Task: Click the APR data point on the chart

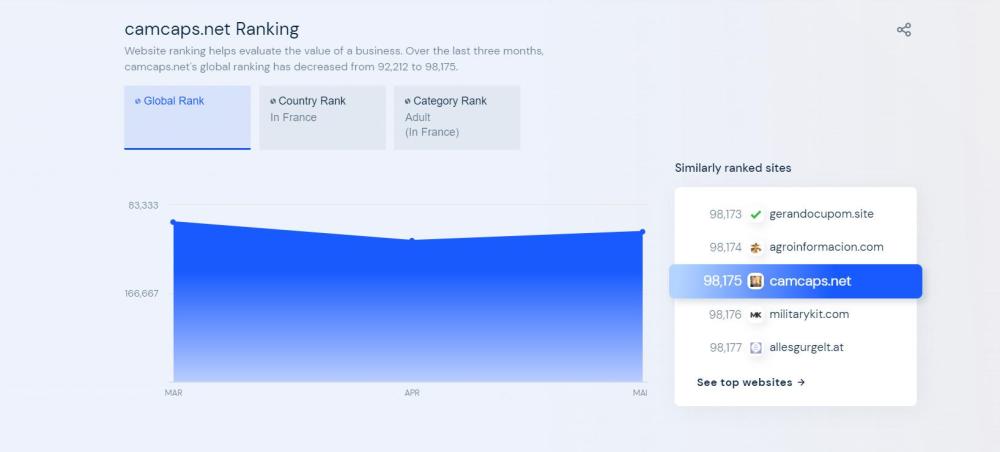Action: [x=411, y=240]
